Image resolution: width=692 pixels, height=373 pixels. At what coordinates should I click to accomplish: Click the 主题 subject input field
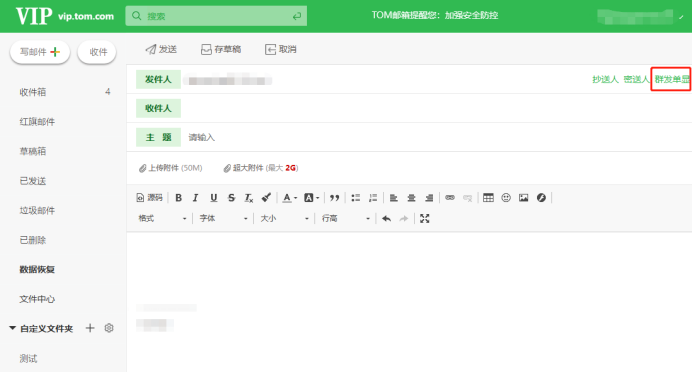435,137
